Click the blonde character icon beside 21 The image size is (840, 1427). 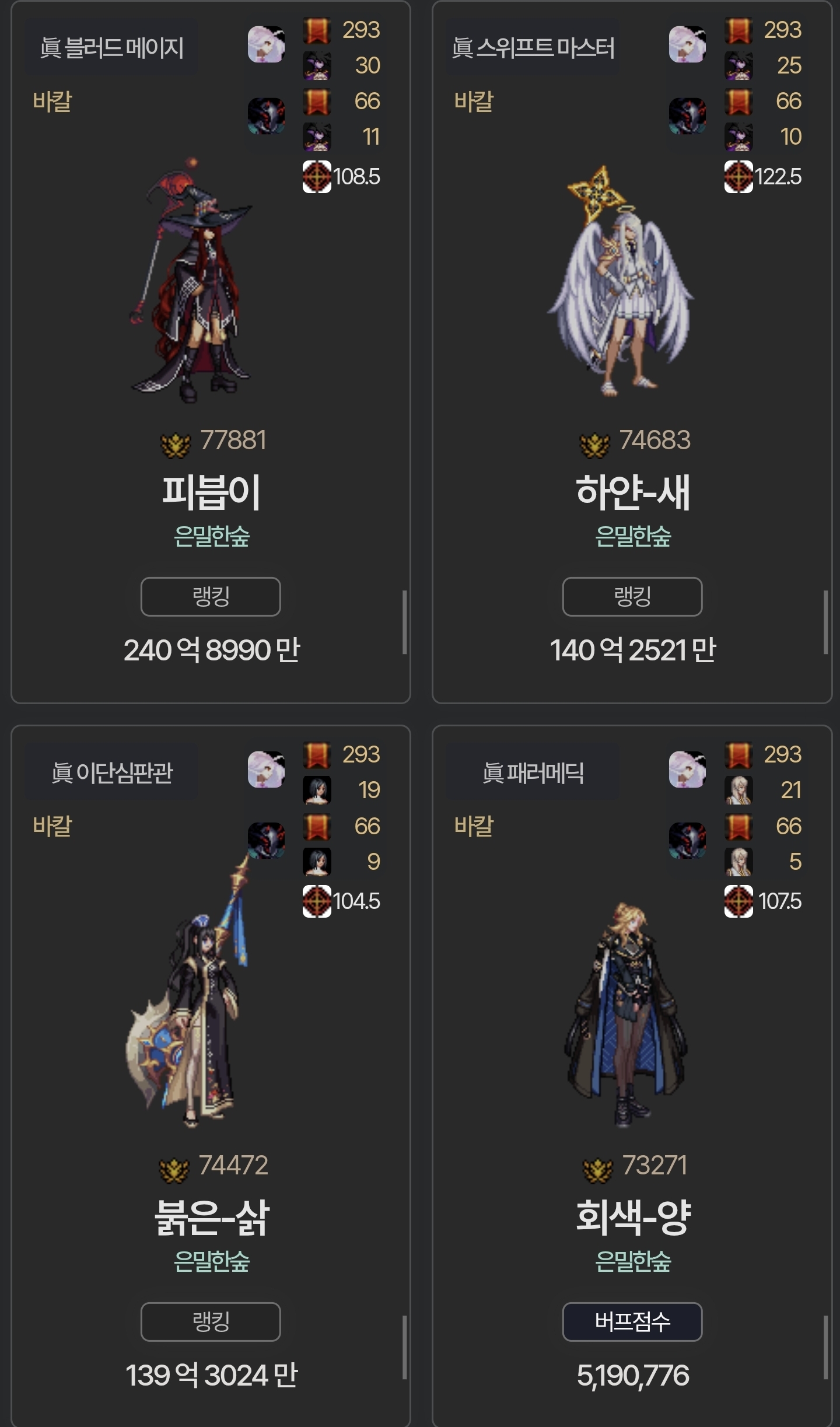(x=738, y=791)
